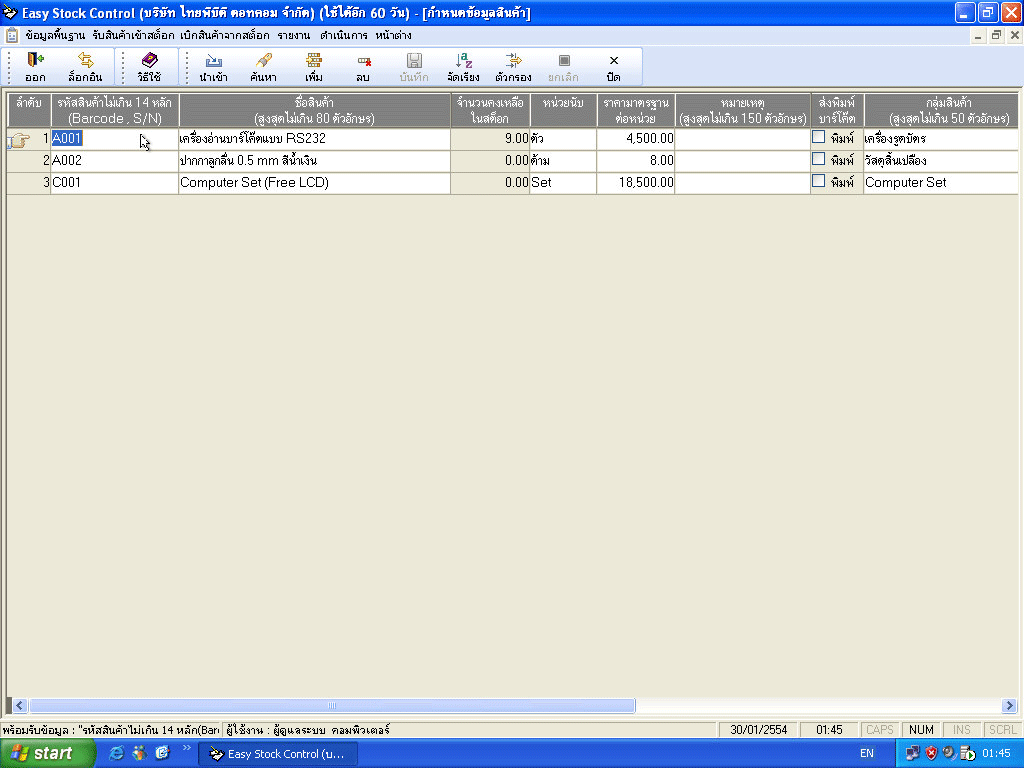Click the ตัวกรอง filter icon
1024x768 pixels.
[x=513, y=62]
